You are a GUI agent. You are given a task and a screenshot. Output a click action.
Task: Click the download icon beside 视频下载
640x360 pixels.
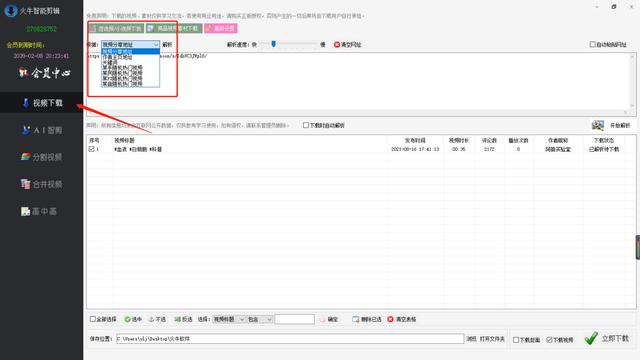coord(25,103)
